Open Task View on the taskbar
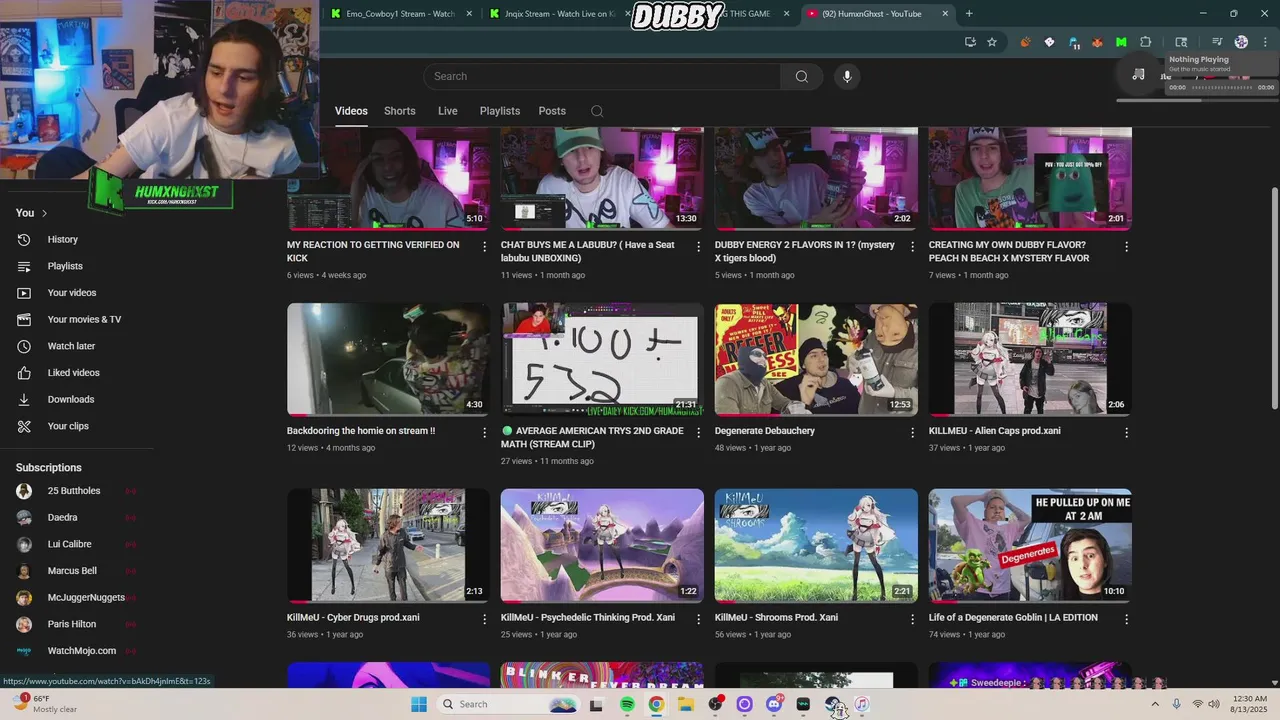Screen dimensions: 1280x720 (x=597, y=704)
